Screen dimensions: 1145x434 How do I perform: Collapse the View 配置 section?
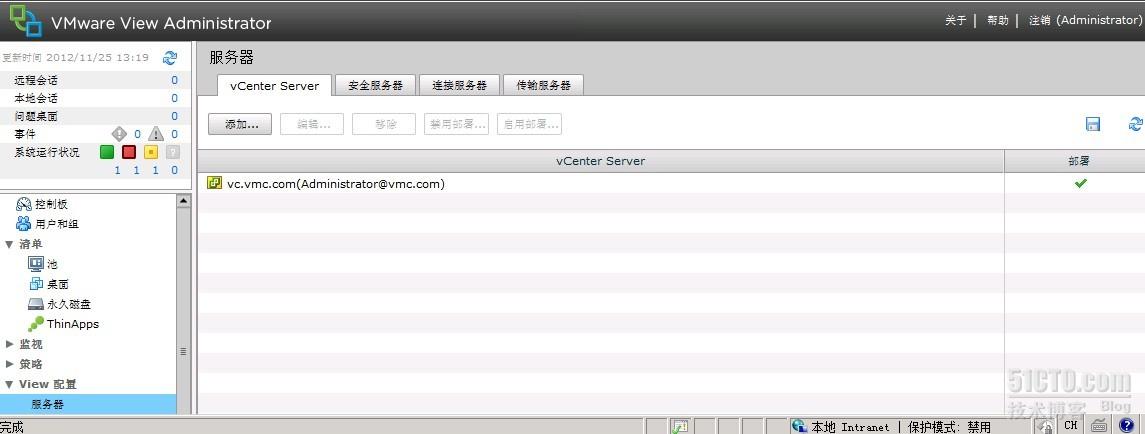pos(9,384)
